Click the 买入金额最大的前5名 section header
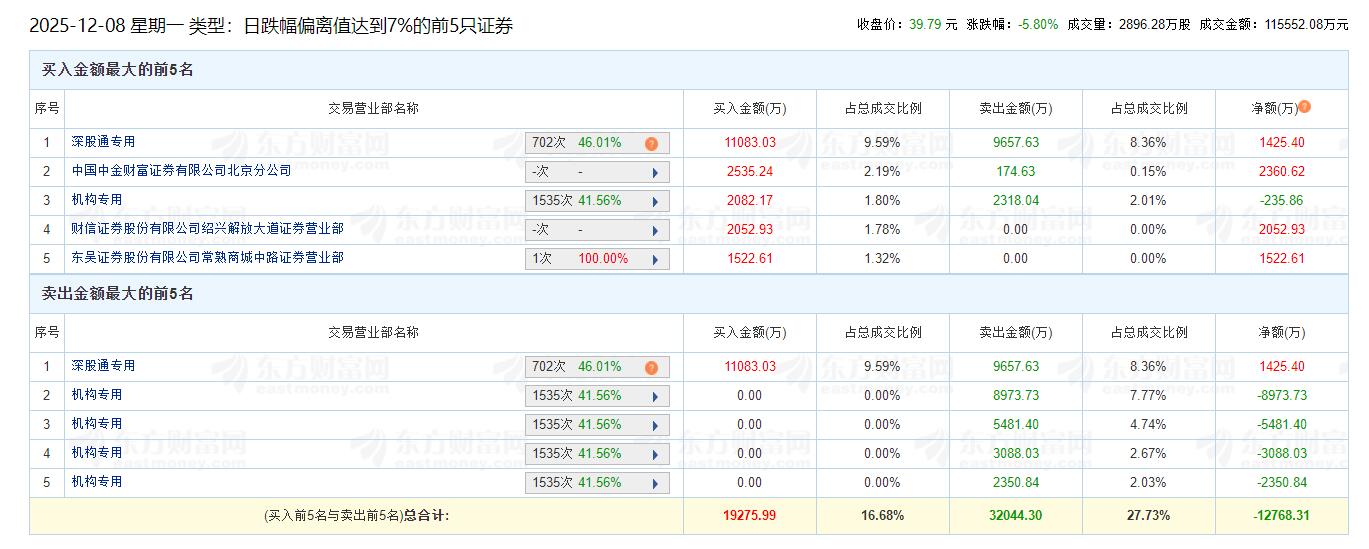The height and width of the screenshot is (549, 1369). pyautogui.click(x=117, y=70)
